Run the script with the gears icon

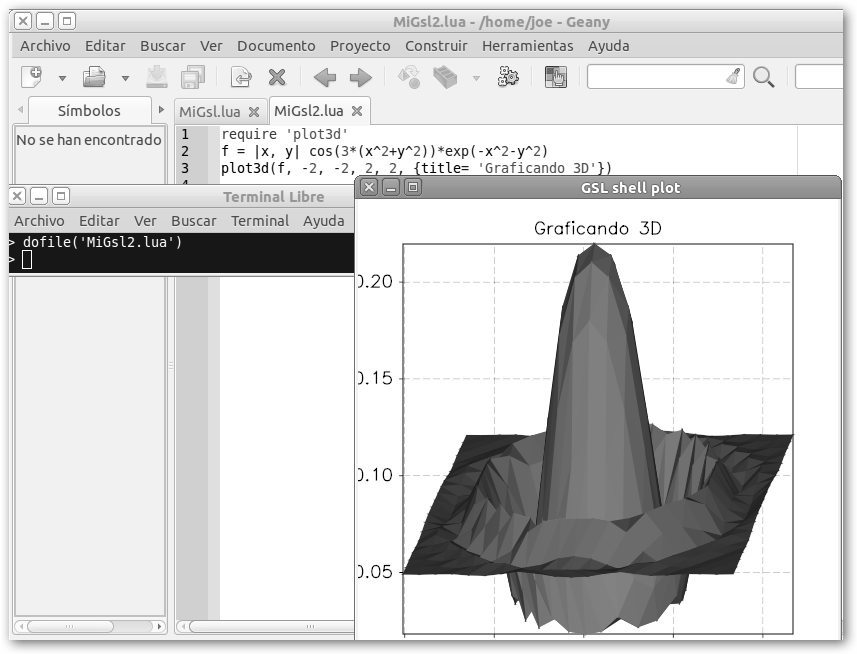point(508,77)
